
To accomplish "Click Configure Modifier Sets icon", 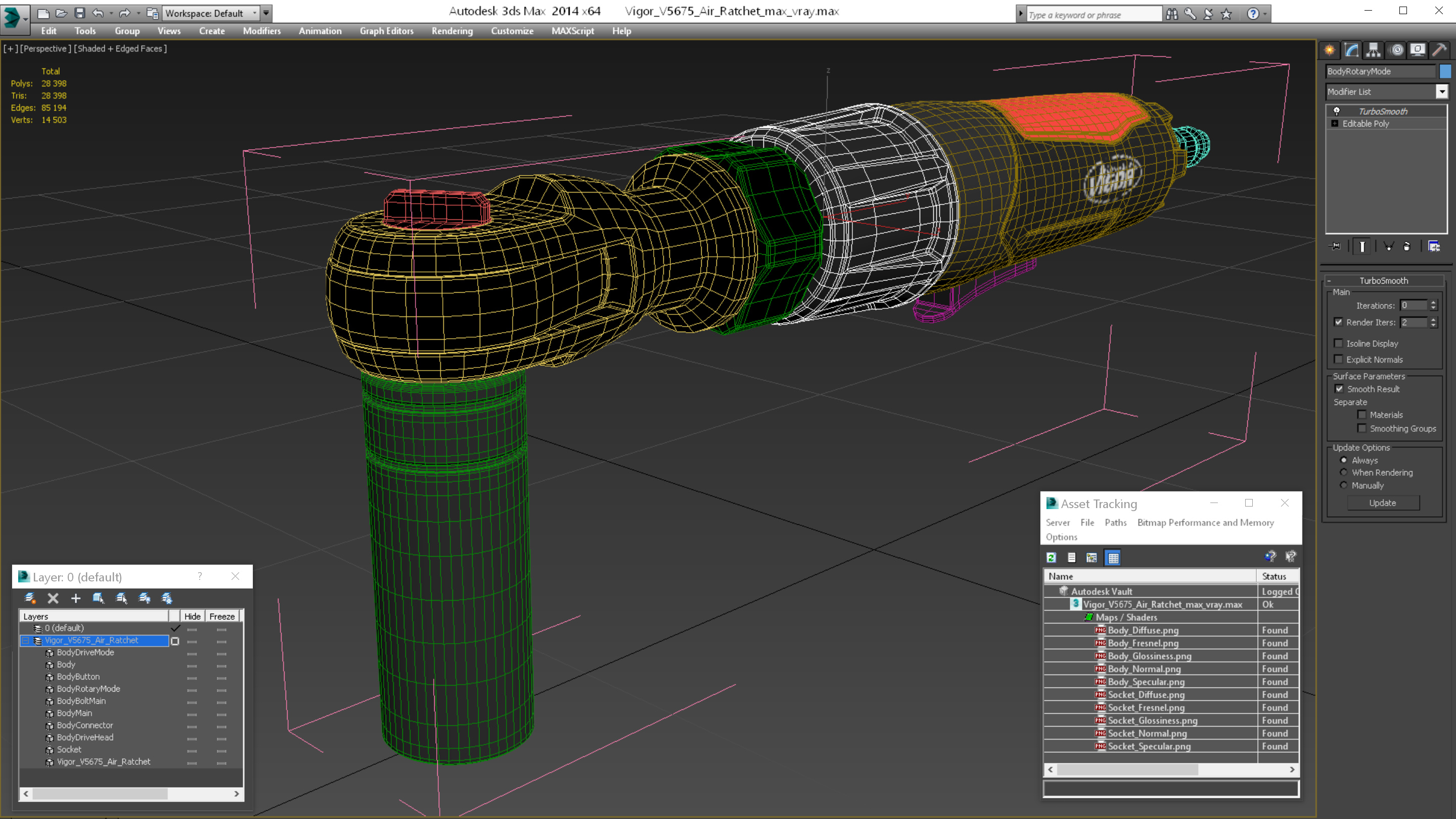I will (1434, 246).
